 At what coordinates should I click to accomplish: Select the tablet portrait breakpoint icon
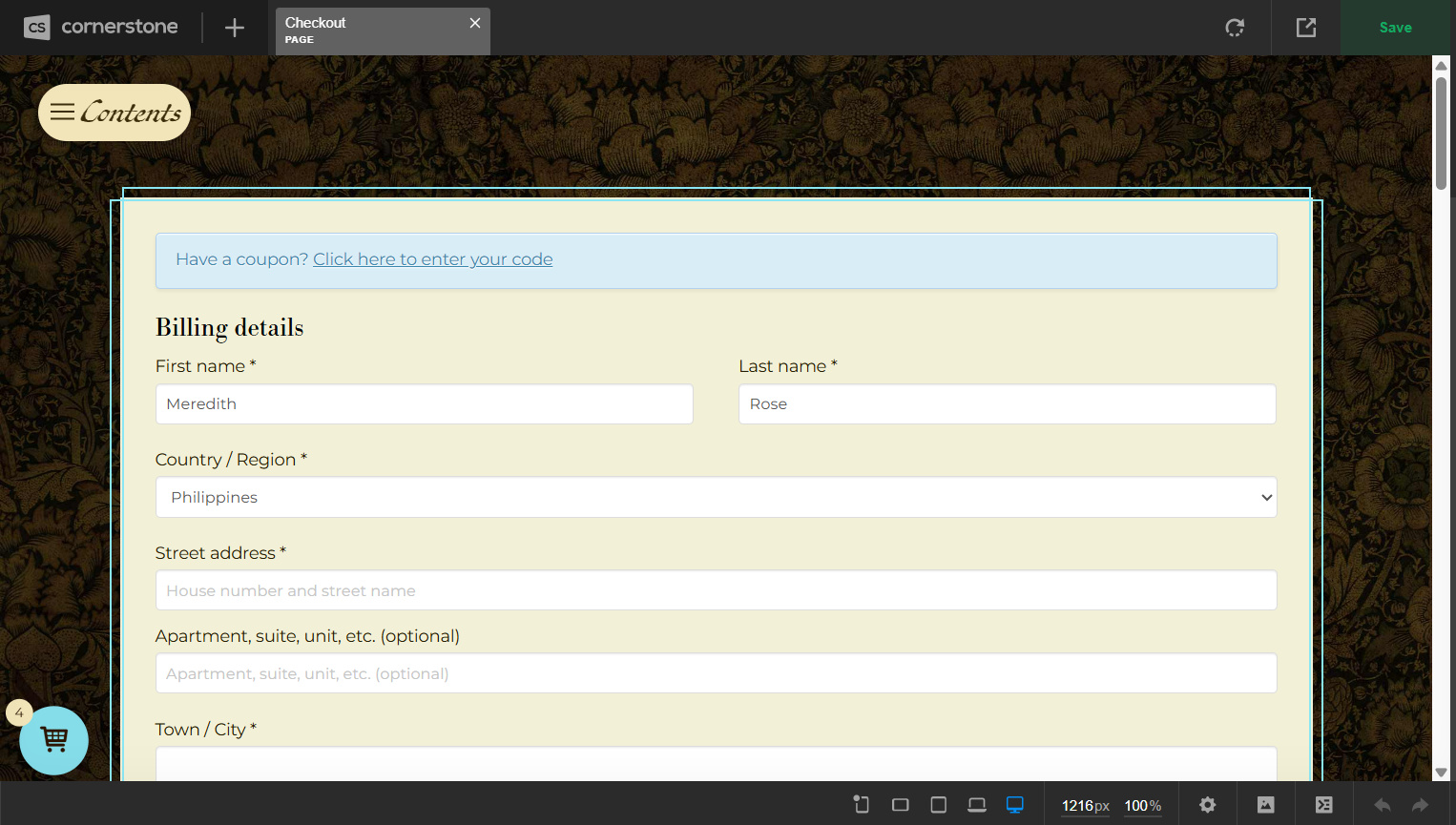938,805
